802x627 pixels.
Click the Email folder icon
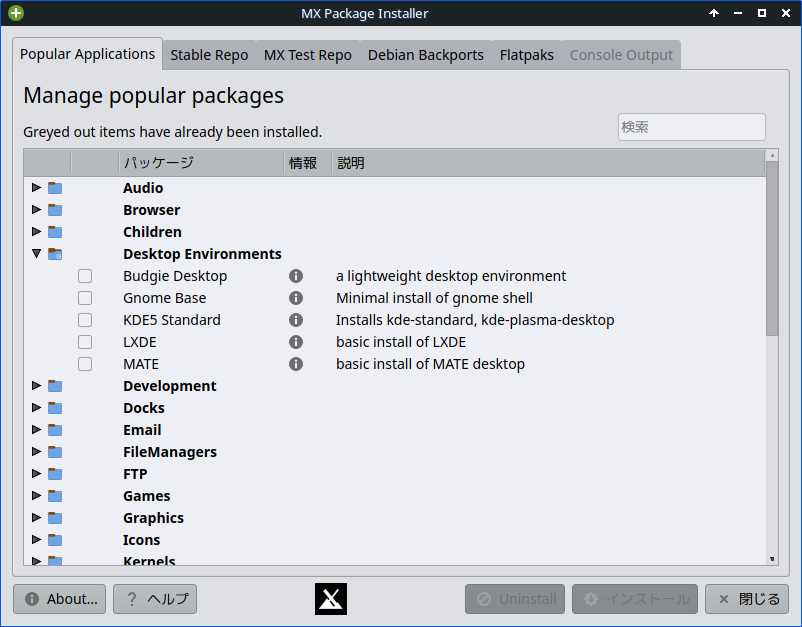(x=55, y=430)
